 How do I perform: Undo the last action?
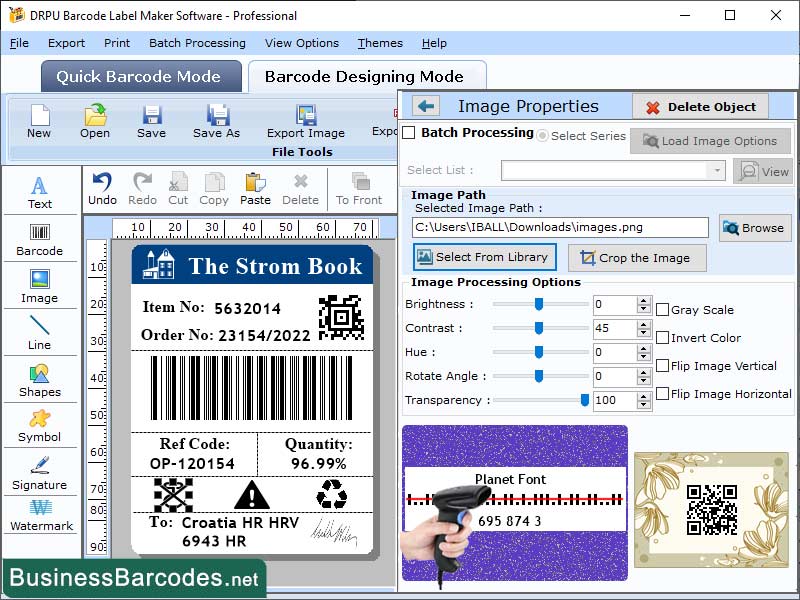tap(108, 187)
